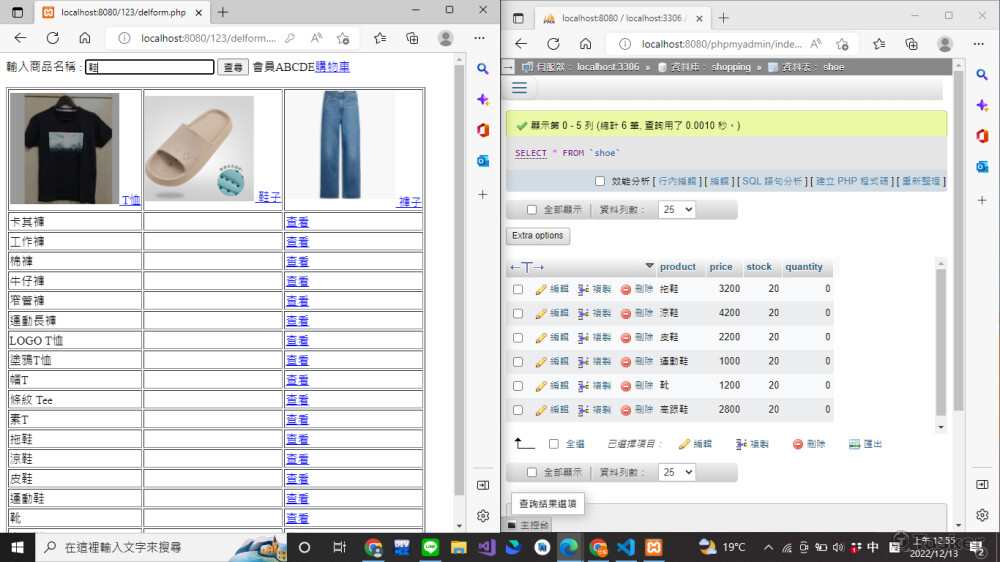Select the checkbox for 高跟鞋 row
Screen dimensions: 1000x562
click(x=518, y=410)
